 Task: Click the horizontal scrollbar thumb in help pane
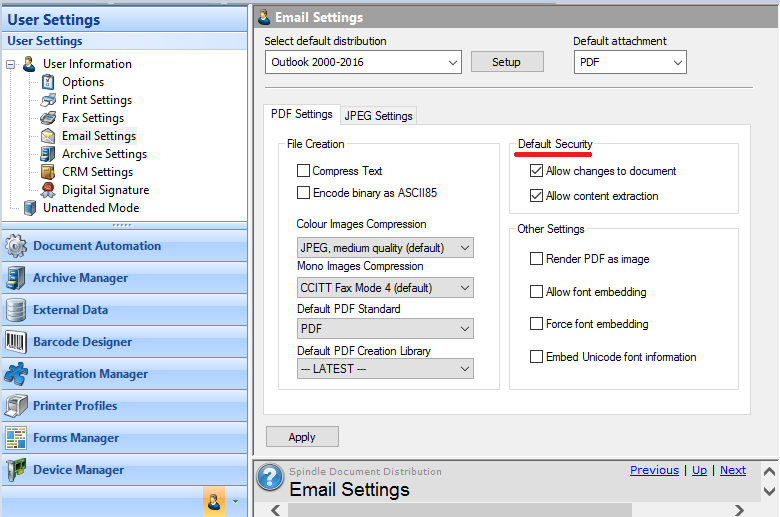(460, 510)
